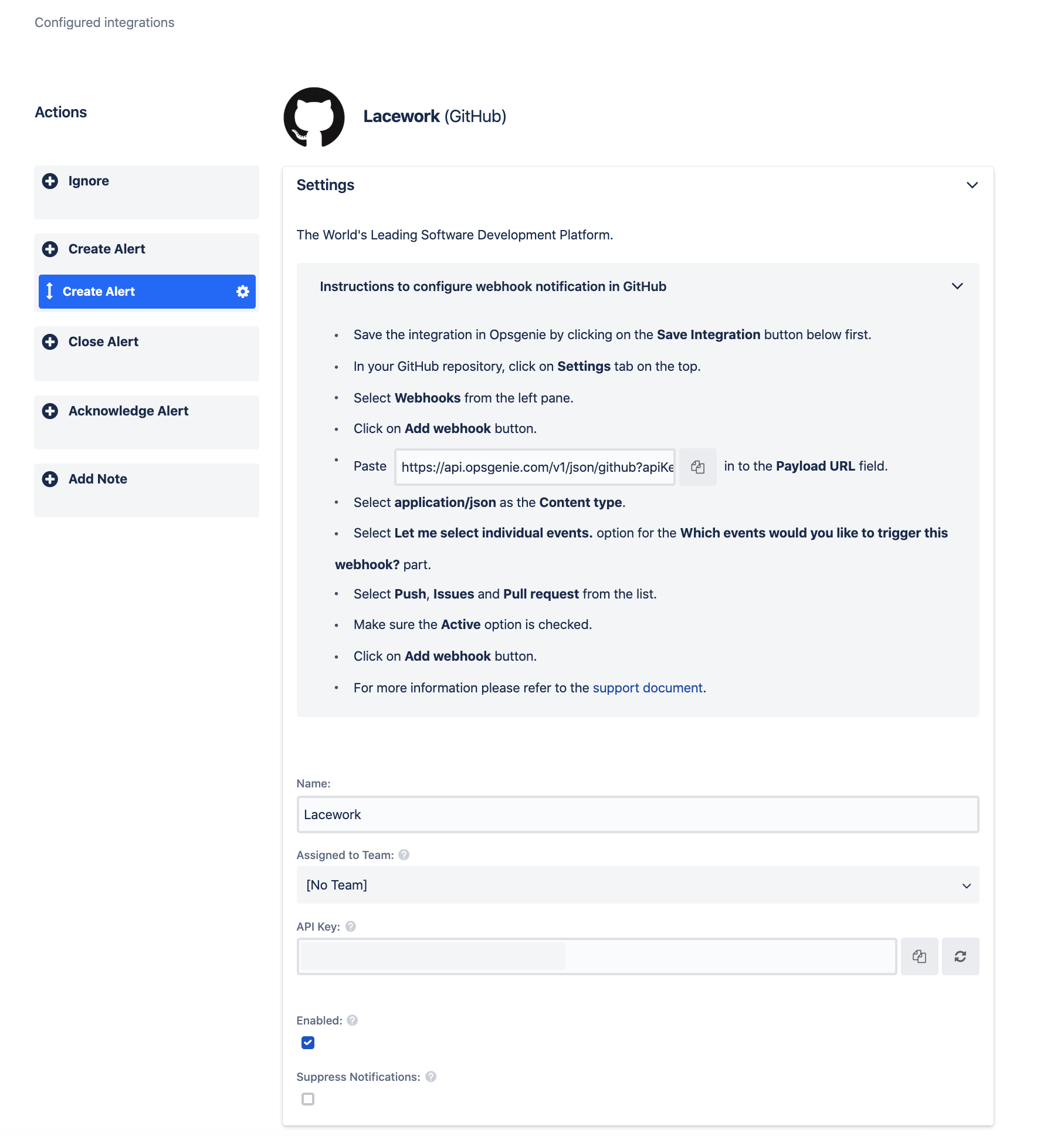
Task: Click the plus icon on Acknowledge Alert
Action: pyautogui.click(x=50, y=411)
